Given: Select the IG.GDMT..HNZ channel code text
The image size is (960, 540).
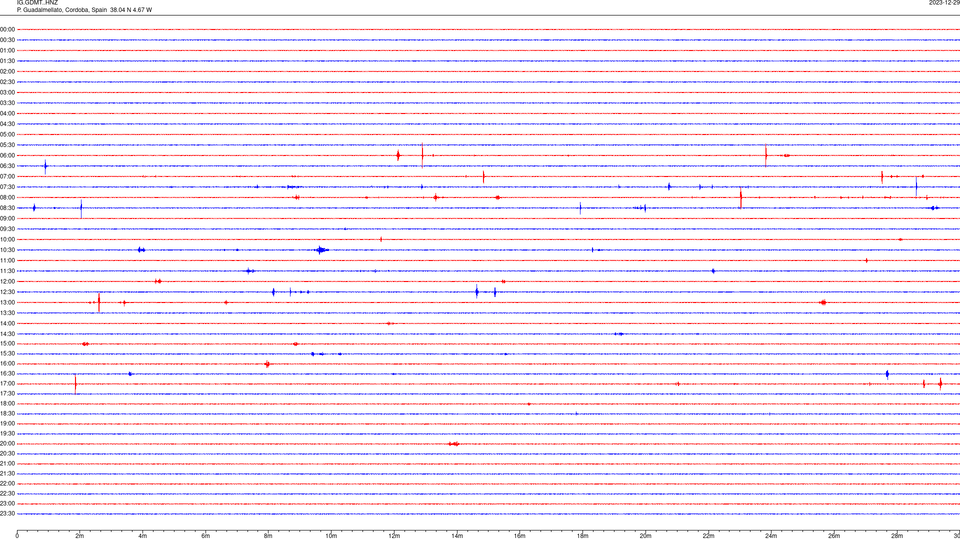Looking at the screenshot, I should point(37,3).
